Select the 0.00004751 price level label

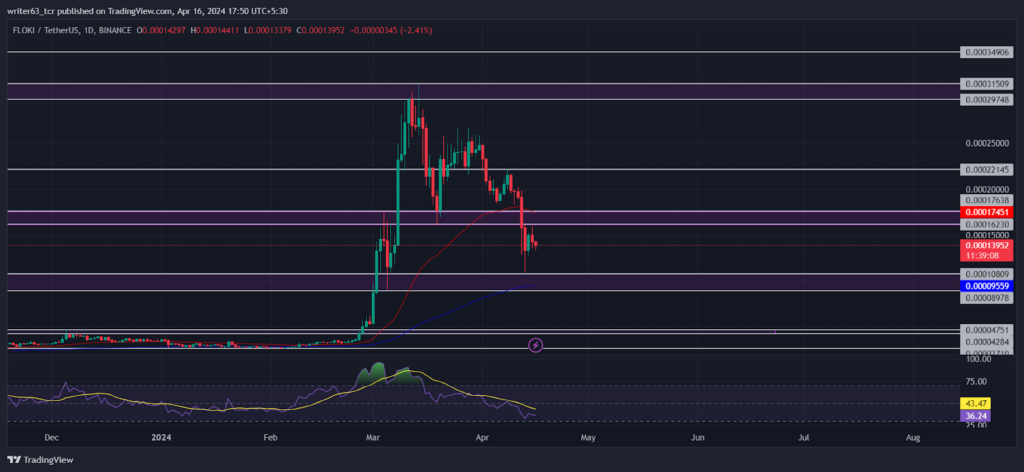[x=986, y=330]
